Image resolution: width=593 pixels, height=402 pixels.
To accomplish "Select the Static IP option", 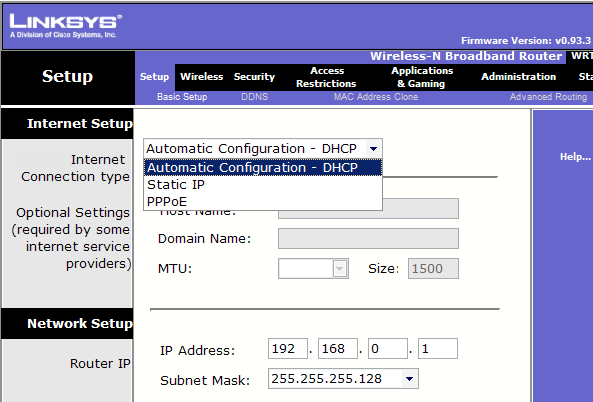I will tap(263, 185).
